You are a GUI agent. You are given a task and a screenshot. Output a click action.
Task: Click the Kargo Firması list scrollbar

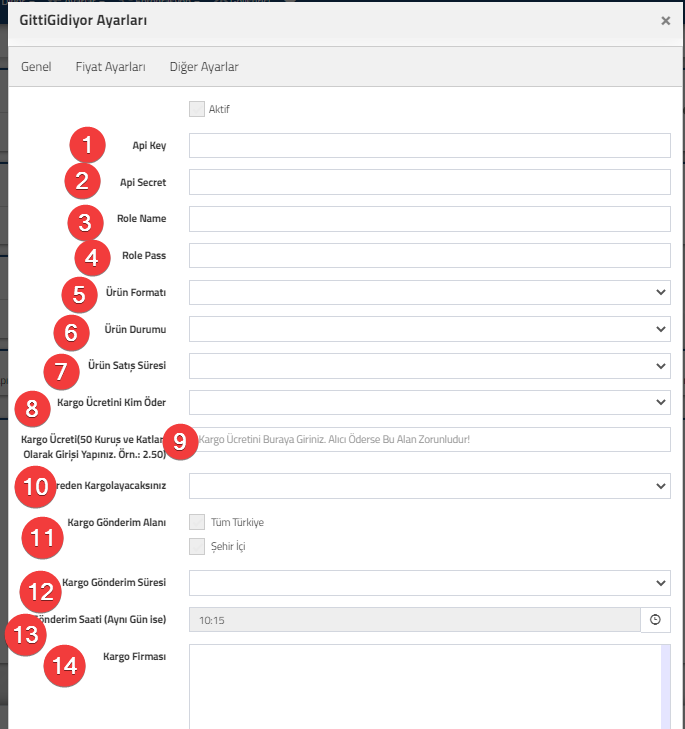pos(665,687)
